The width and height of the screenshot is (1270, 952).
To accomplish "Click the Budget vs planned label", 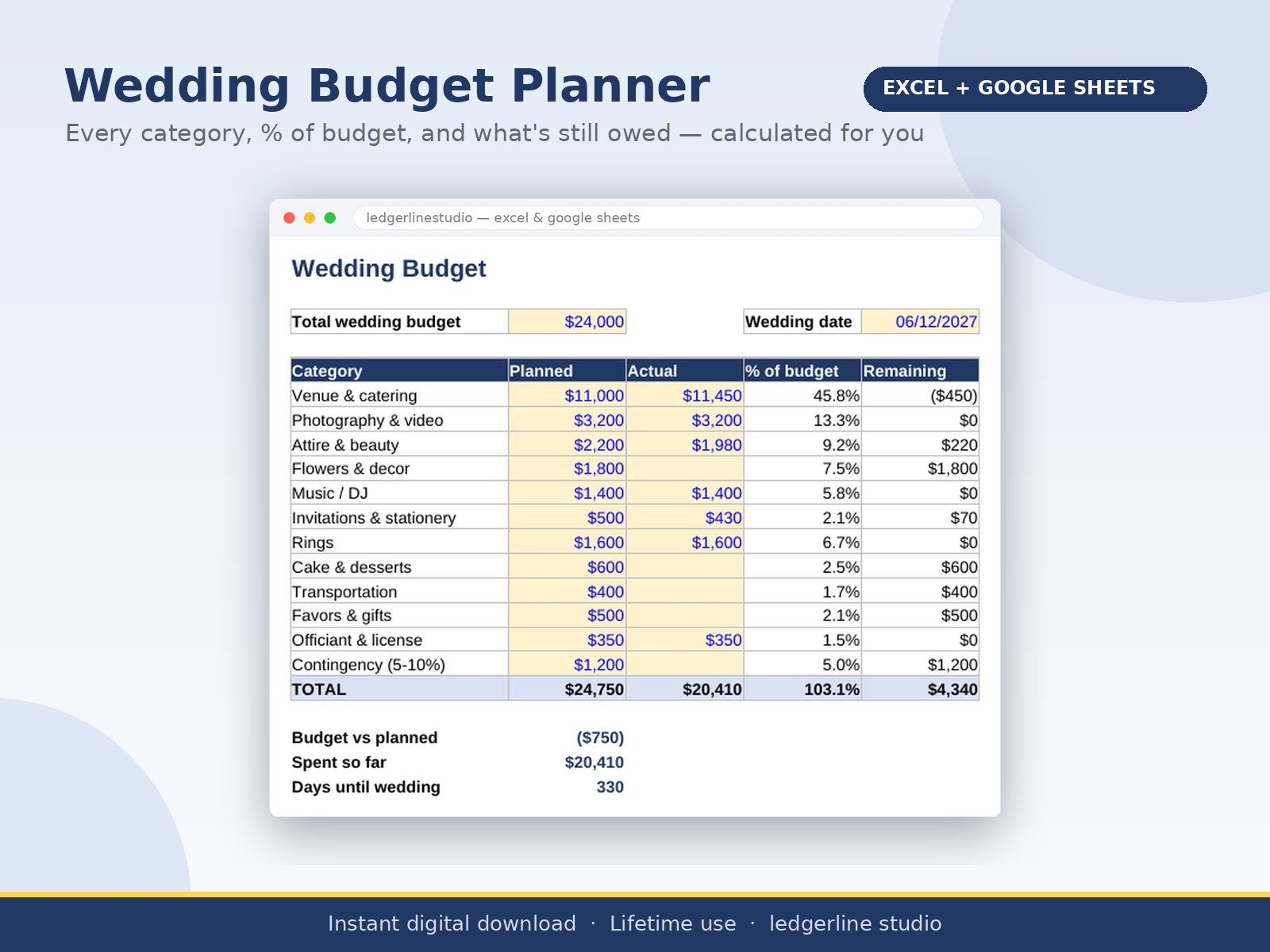I will (364, 738).
